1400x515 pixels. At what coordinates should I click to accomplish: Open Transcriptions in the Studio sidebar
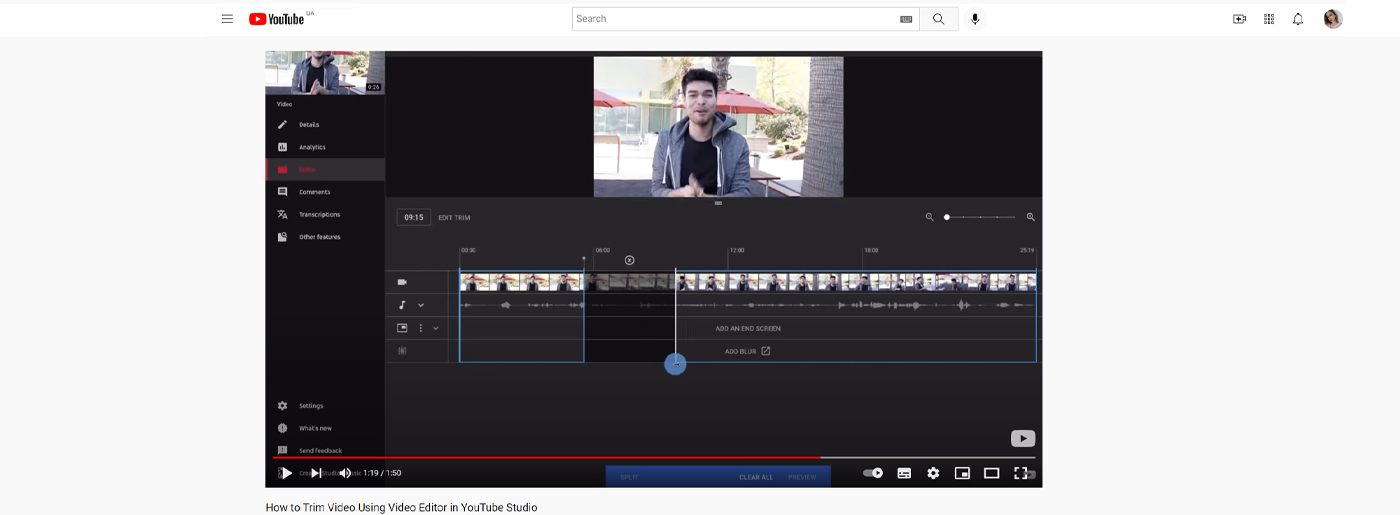(319, 214)
